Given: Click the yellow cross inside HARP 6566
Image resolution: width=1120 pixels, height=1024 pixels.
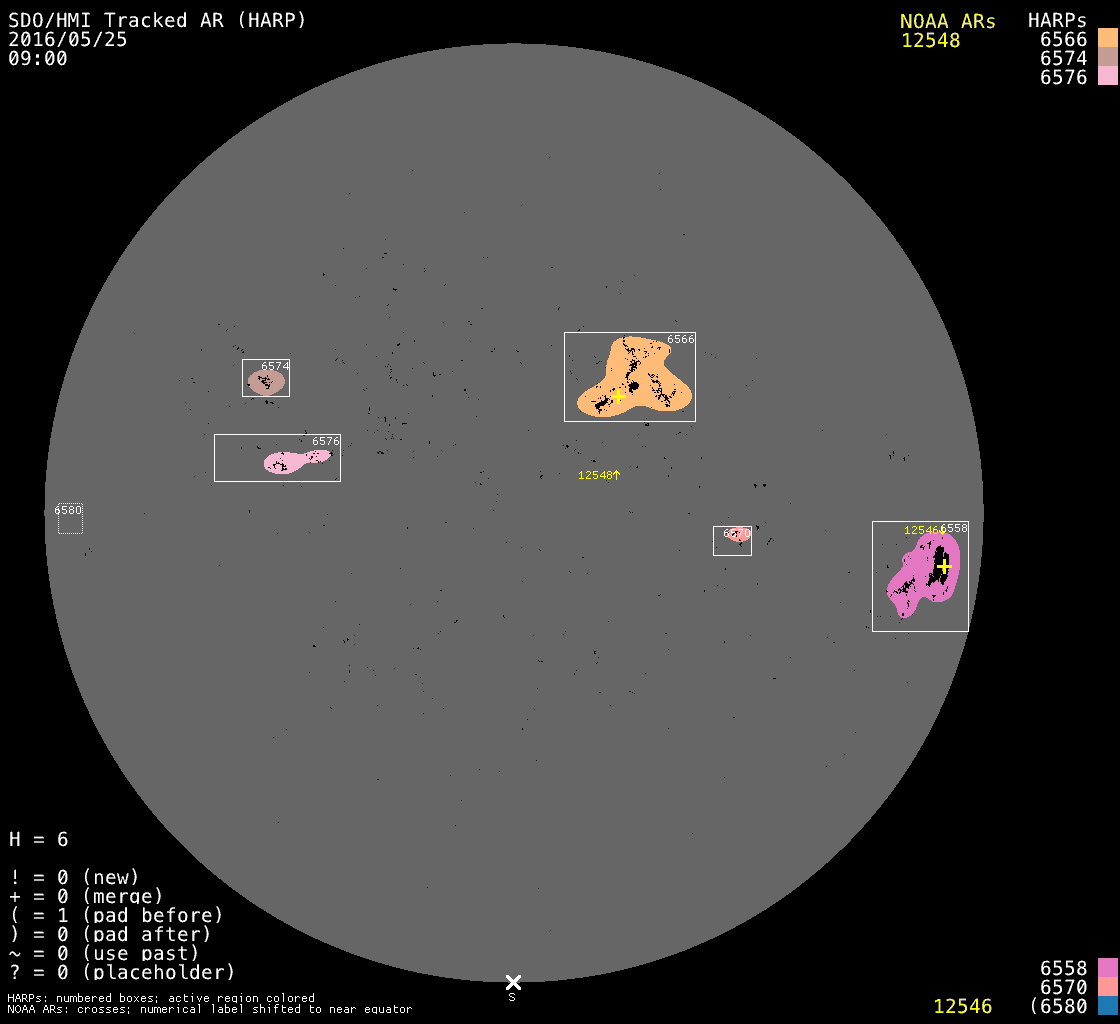Looking at the screenshot, I should (619, 397).
